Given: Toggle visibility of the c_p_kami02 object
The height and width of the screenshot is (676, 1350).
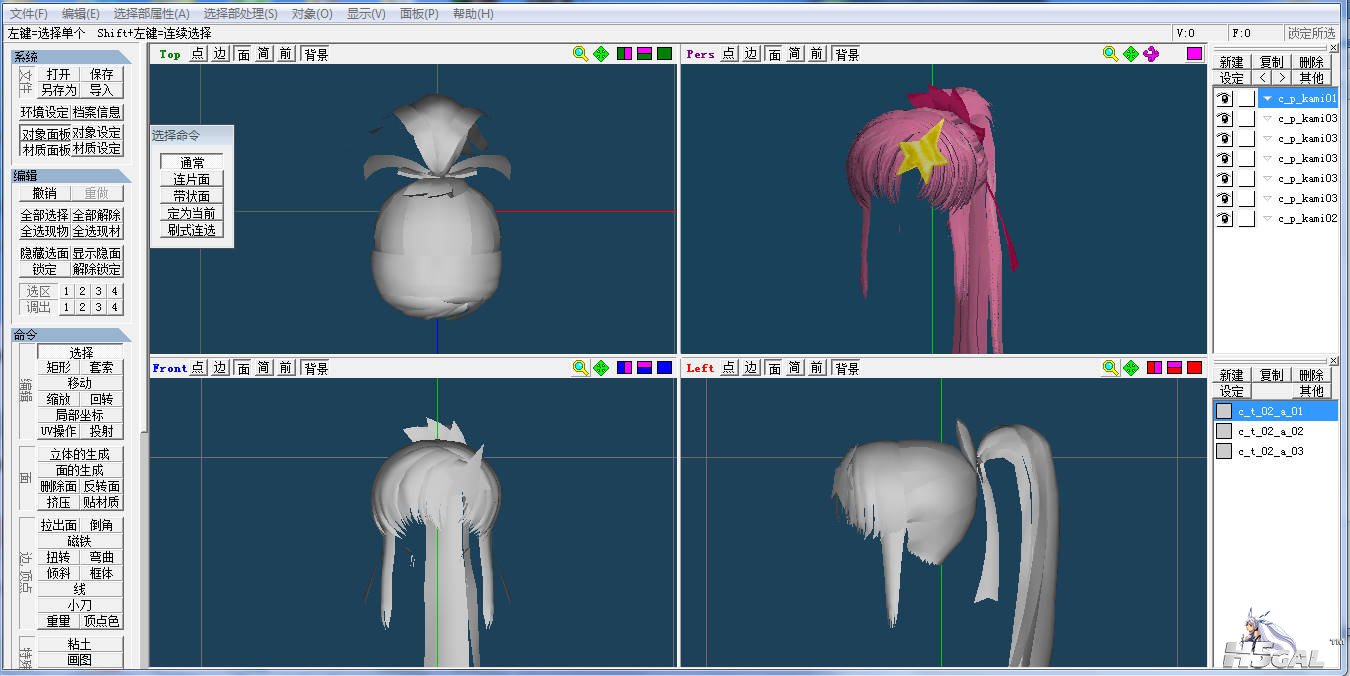Looking at the screenshot, I should coord(1224,218).
